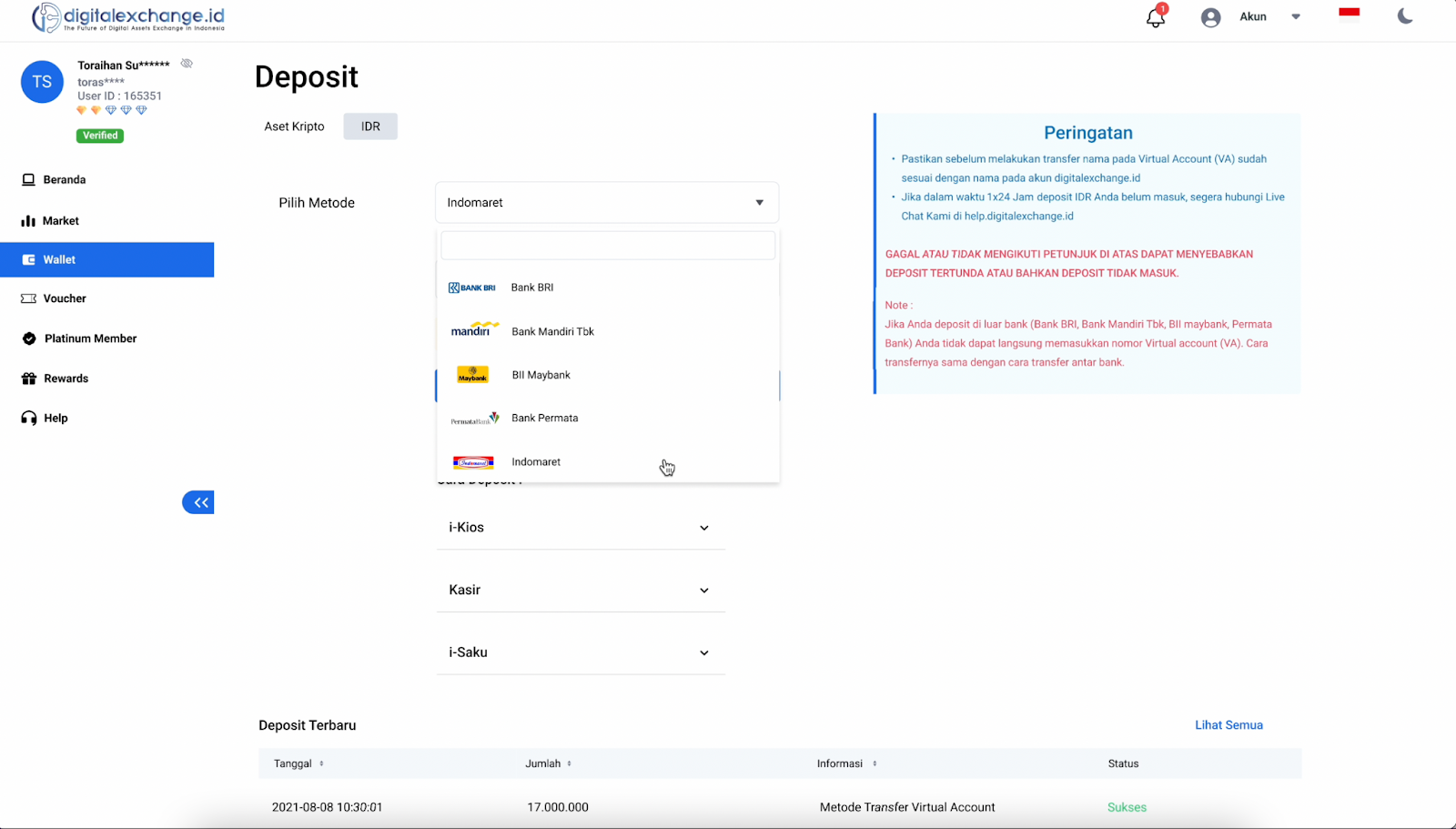Image resolution: width=1456 pixels, height=829 pixels.
Task: Expand the Kasir section
Action: (581, 590)
